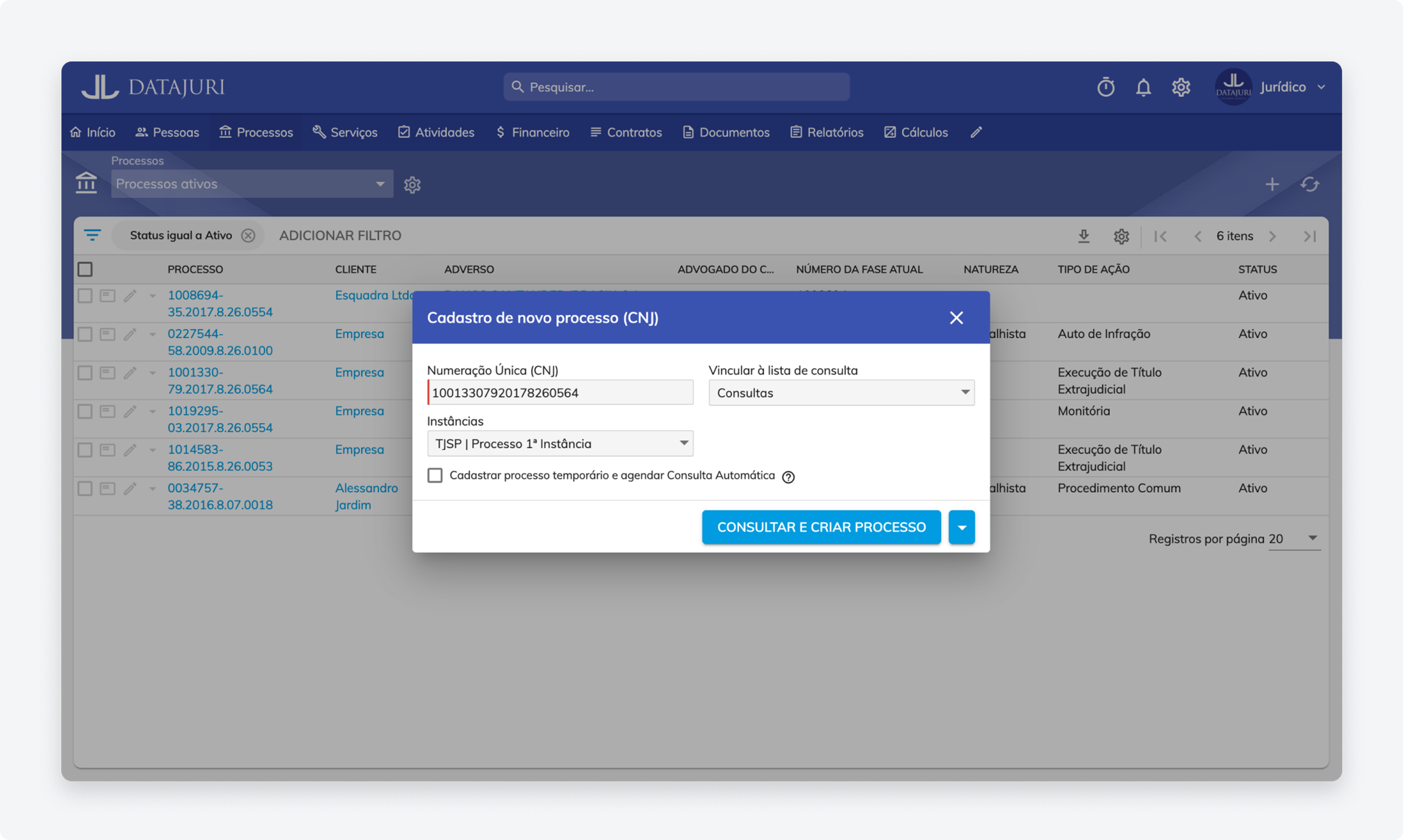Remove the Status igual a Ativo filter

(x=248, y=235)
